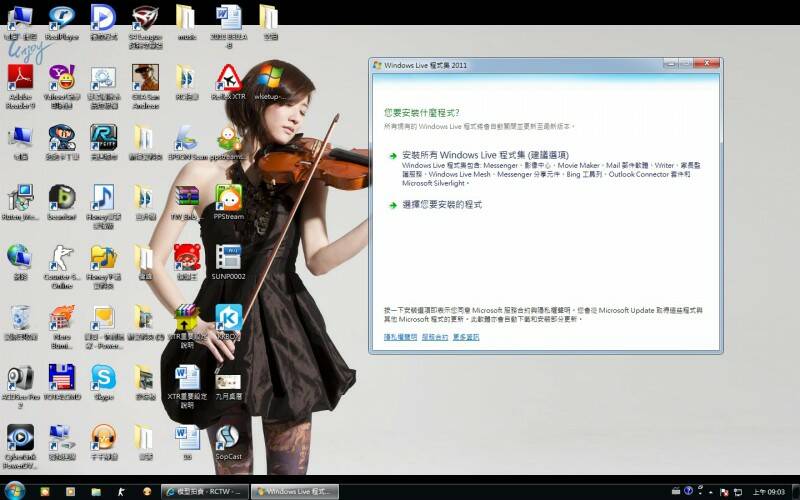Open the wlsetup Windows Live installer icon
Screen dimensions: 800x500
coord(270,82)
